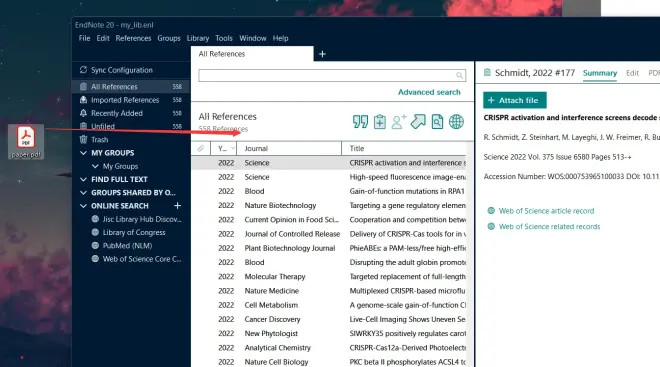
Task: Click the Online Search globe icon in toolbar
Action: (456, 122)
